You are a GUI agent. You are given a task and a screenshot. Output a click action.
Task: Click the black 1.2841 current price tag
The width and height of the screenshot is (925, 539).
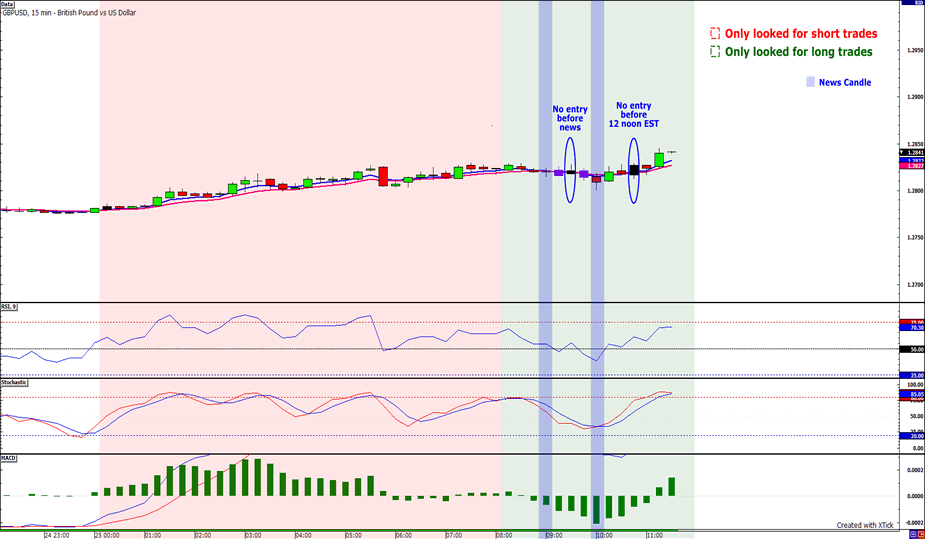coord(912,152)
